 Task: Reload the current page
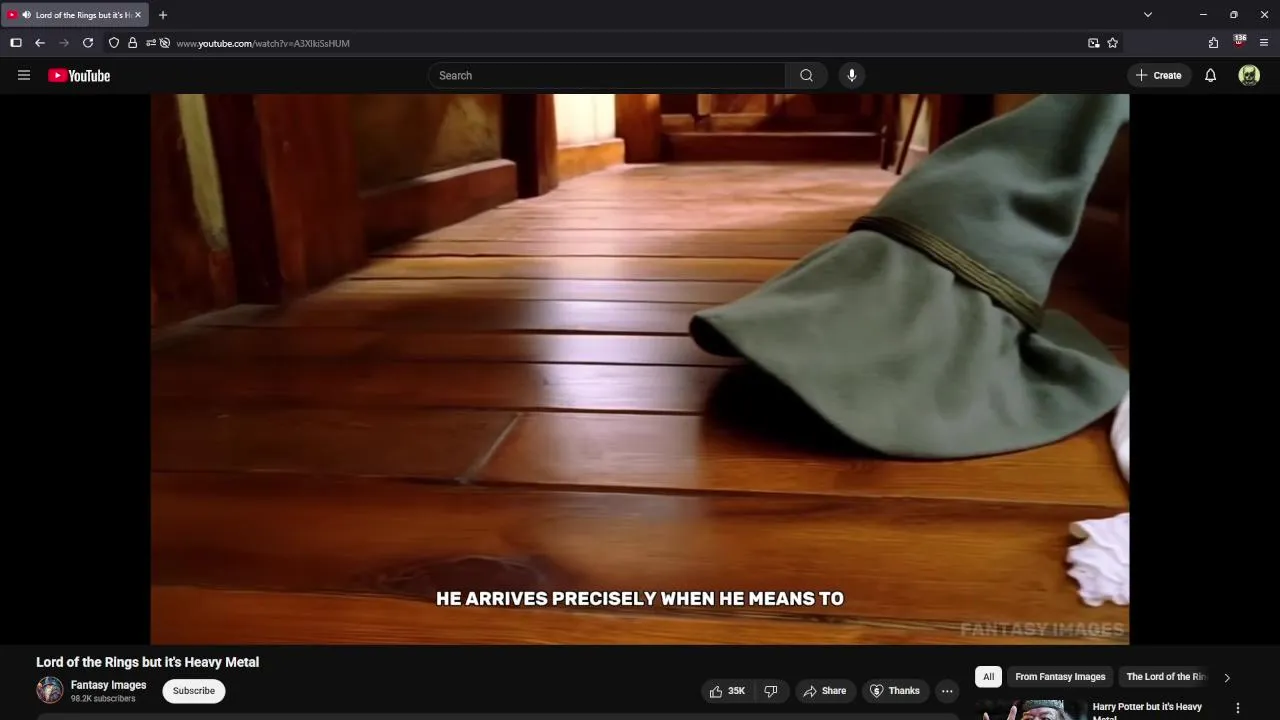(88, 43)
